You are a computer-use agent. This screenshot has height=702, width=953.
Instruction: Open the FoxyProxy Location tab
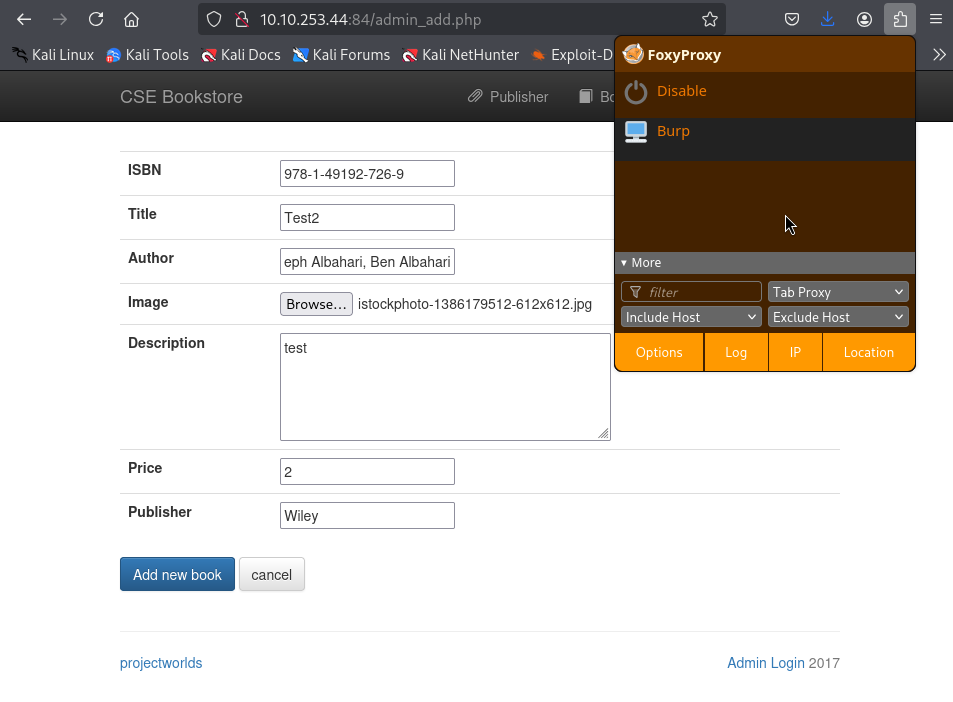coord(869,353)
